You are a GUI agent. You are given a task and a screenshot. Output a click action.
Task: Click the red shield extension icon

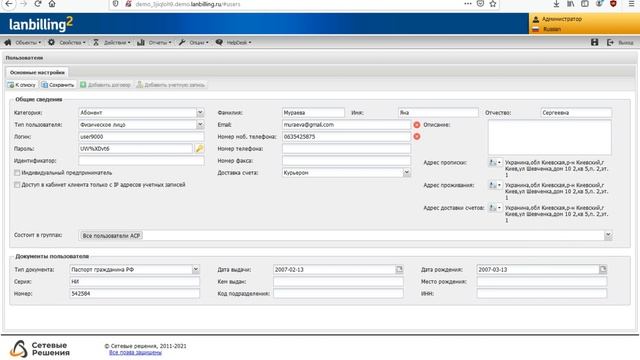tap(613, 4)
